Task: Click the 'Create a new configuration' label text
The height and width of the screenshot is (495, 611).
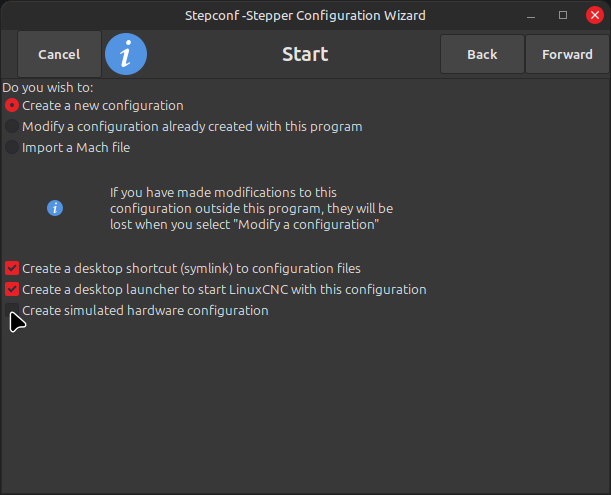Action: (x=103, y=106)
